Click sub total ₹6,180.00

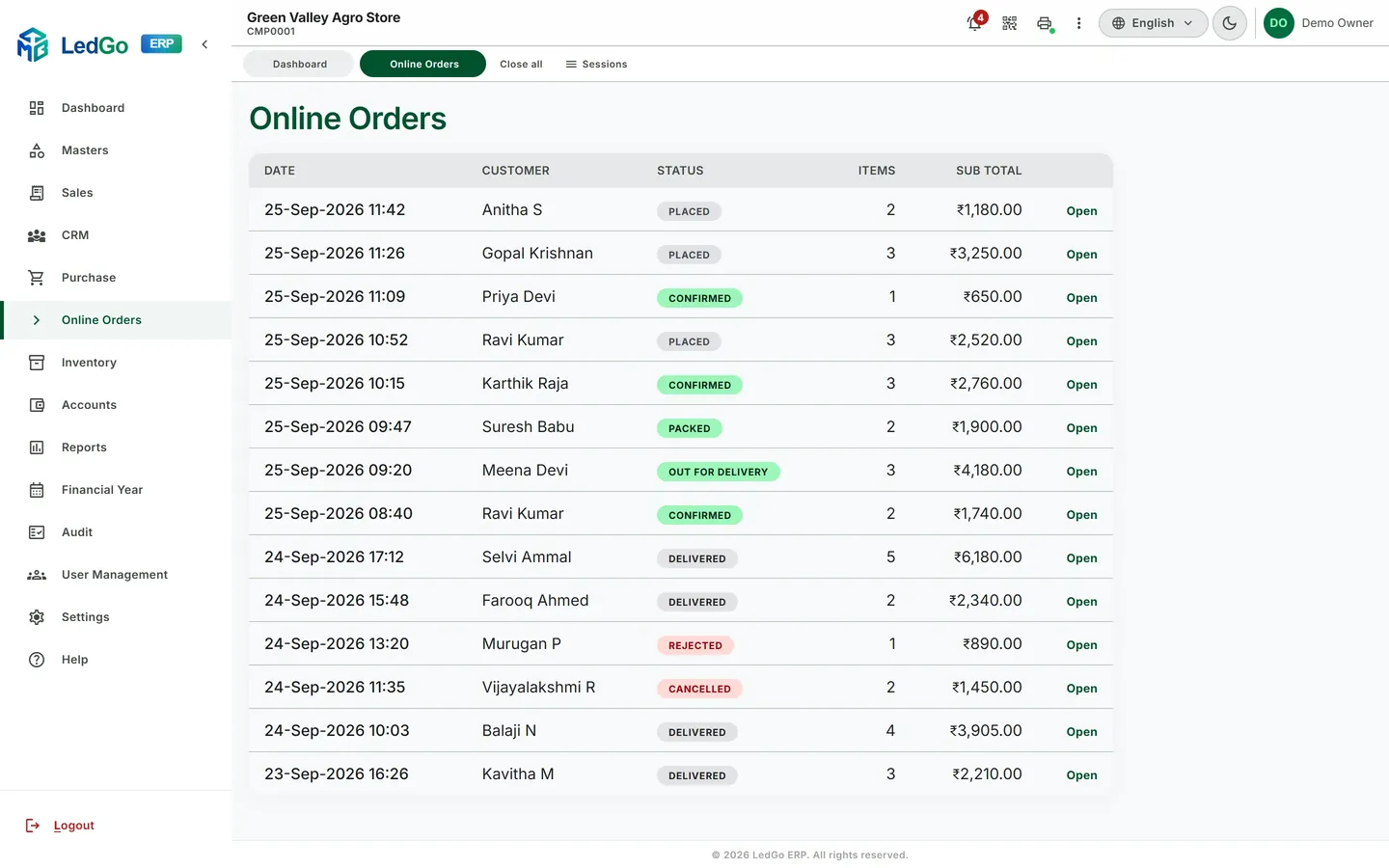[988, 557]
